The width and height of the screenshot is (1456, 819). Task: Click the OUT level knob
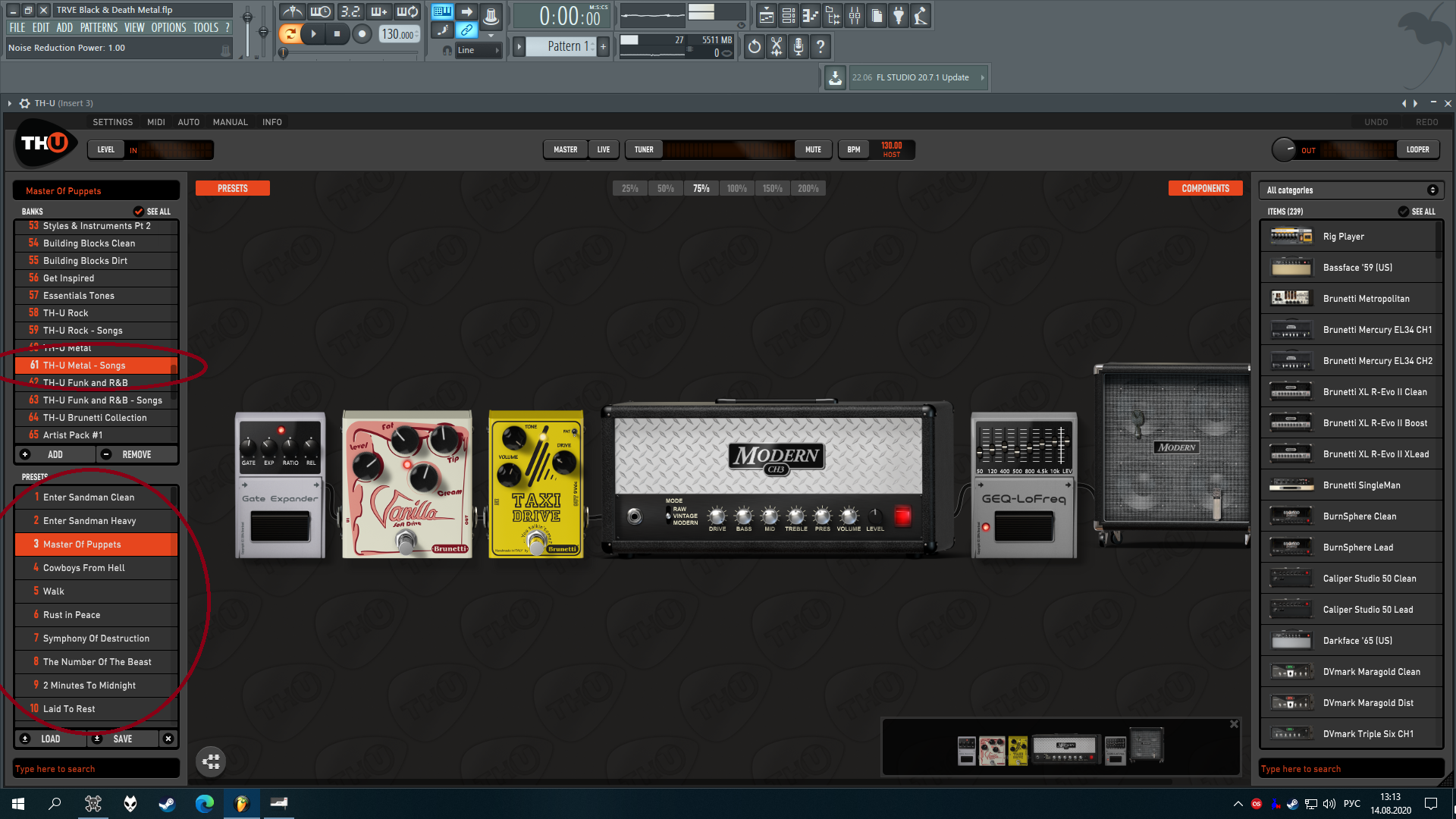pyautogui.click(x=1283, y=149)
